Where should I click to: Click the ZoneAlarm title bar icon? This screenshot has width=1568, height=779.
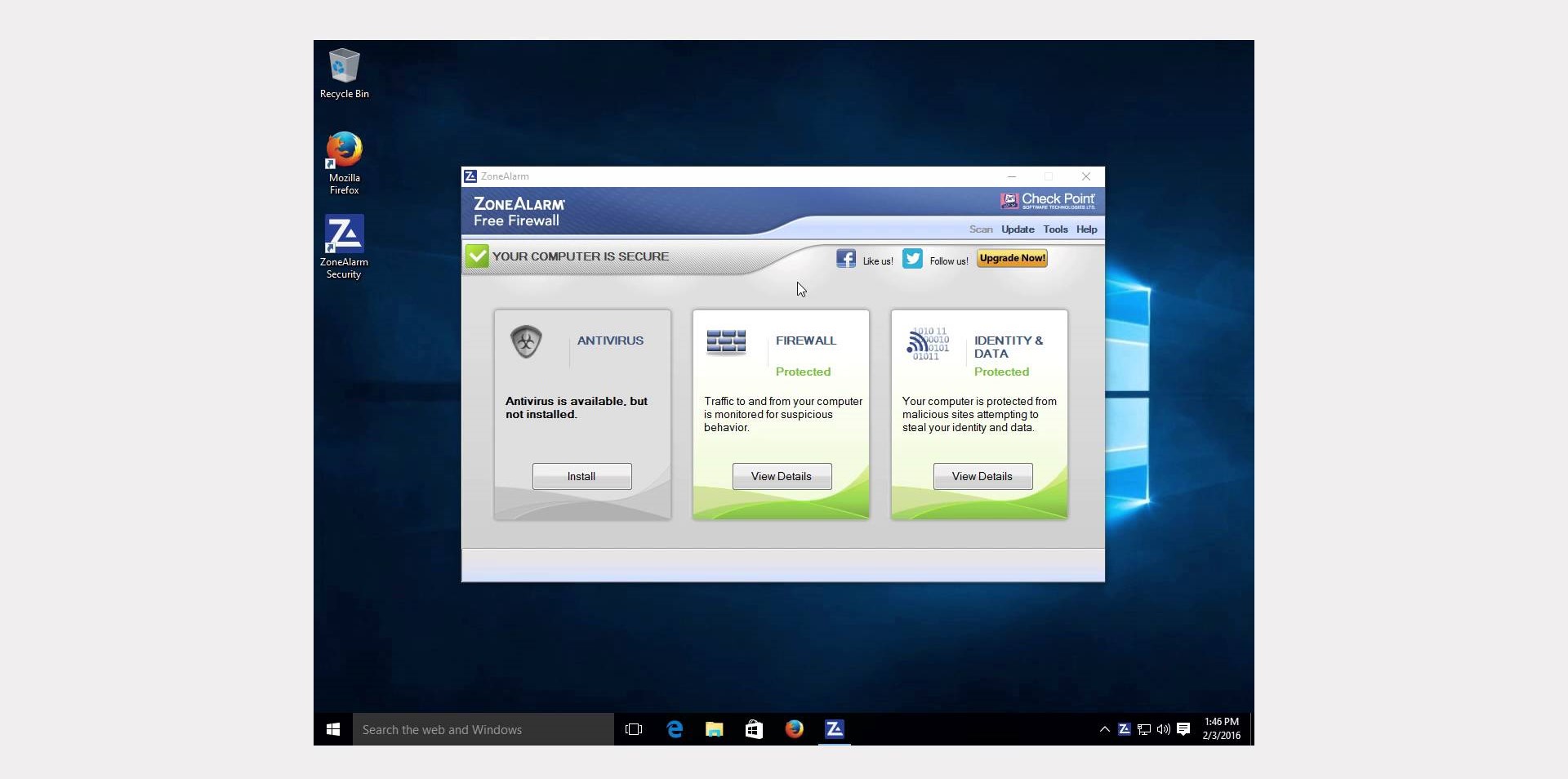(470, 176)
